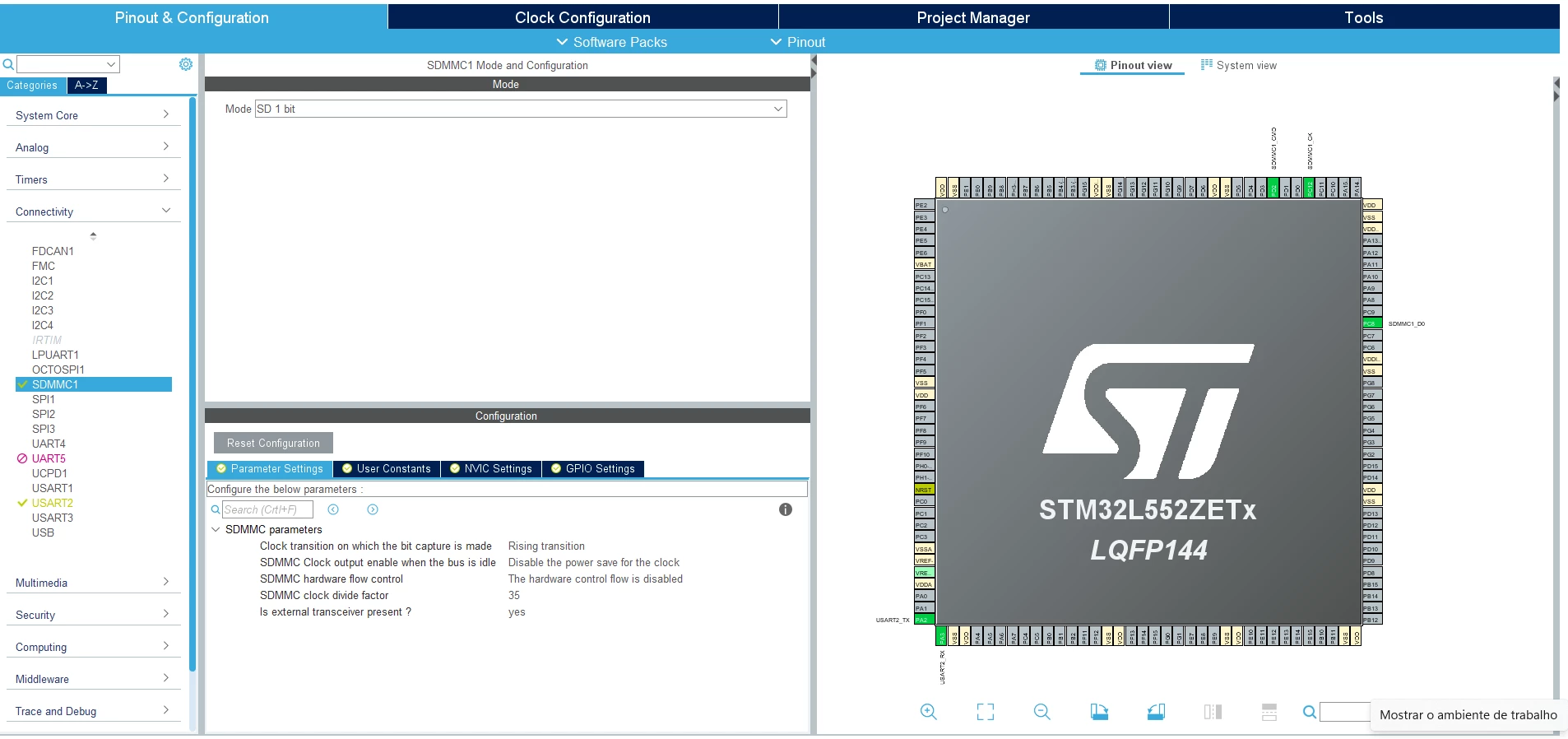The width and height of the screenshot is (1568, 739).
Task: Click the clock divide factor value '35'
Action: point(514,595)
